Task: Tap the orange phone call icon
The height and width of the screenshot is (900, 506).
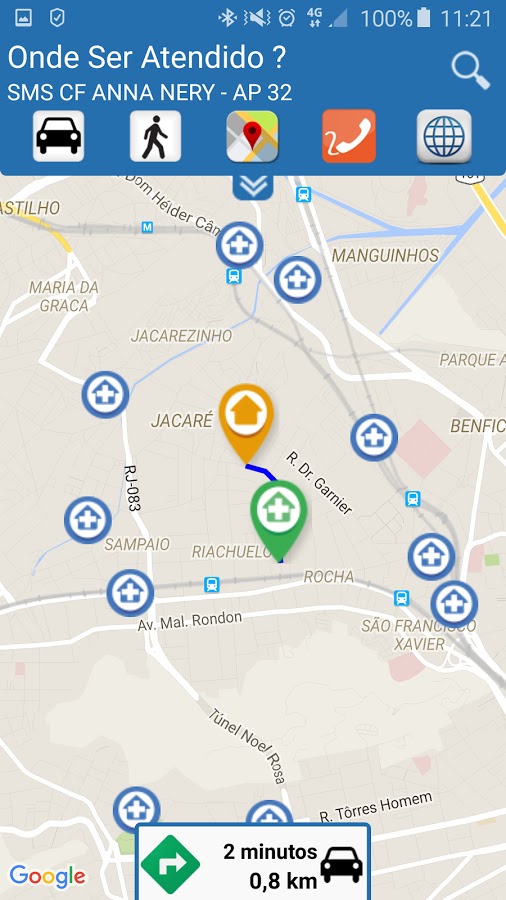Action: tap(349, 136)
